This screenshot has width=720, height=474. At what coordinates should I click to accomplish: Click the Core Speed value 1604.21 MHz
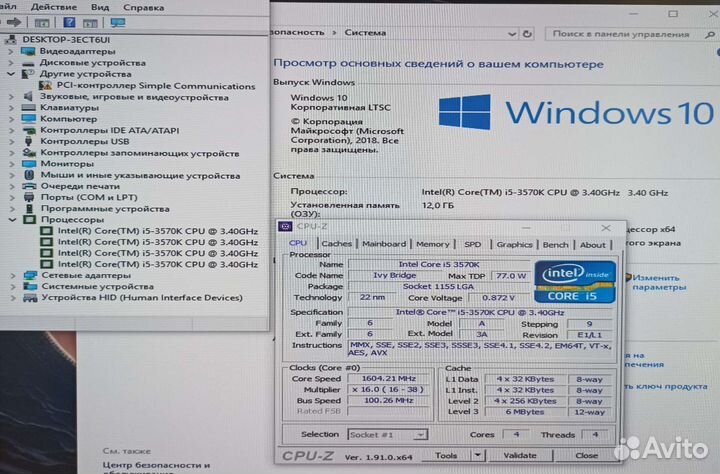(x=388, y=378)
